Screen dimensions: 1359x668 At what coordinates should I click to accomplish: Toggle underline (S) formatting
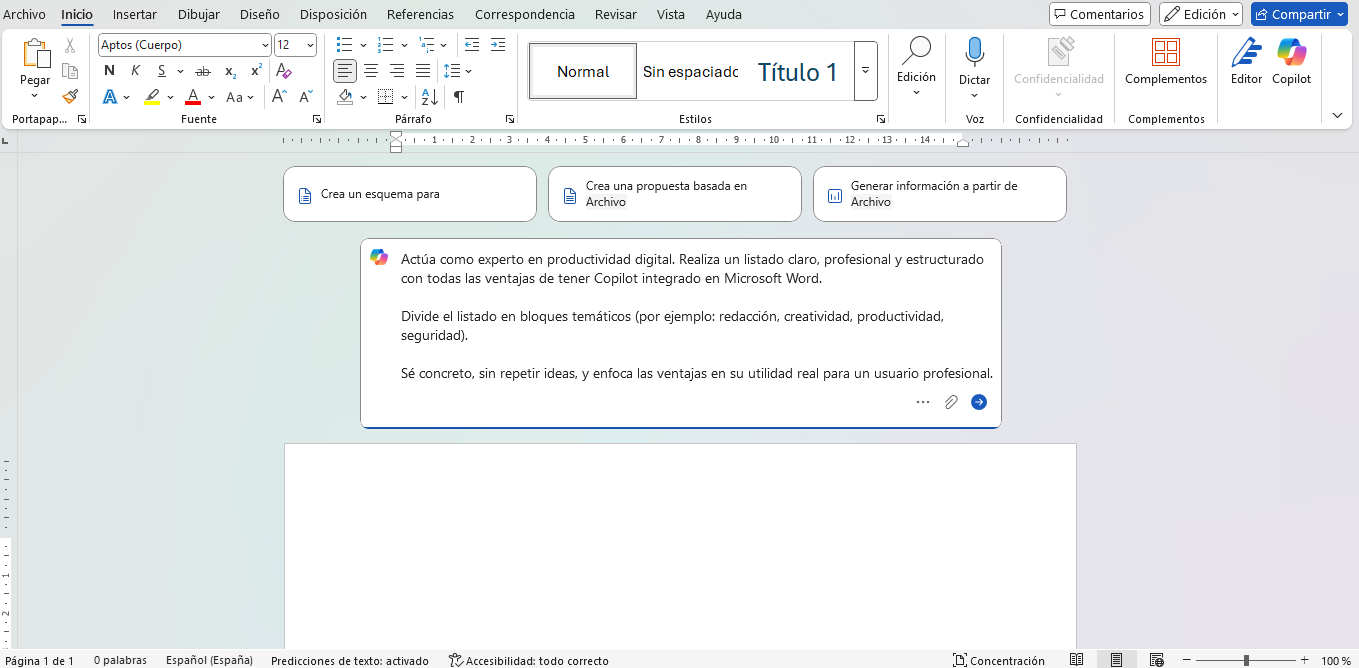click(161, 71)
